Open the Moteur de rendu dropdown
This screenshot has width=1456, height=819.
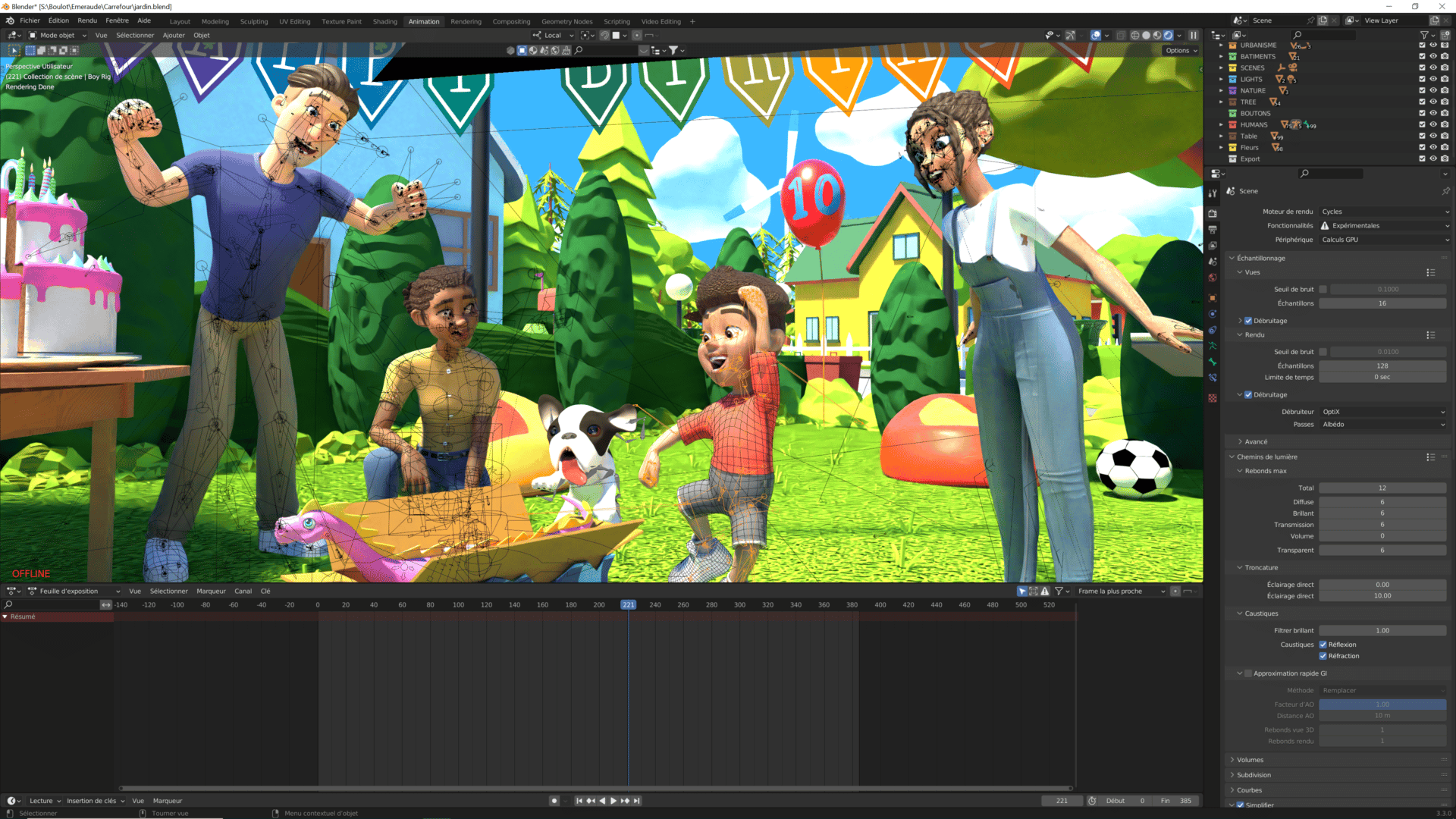(1384, 212)
